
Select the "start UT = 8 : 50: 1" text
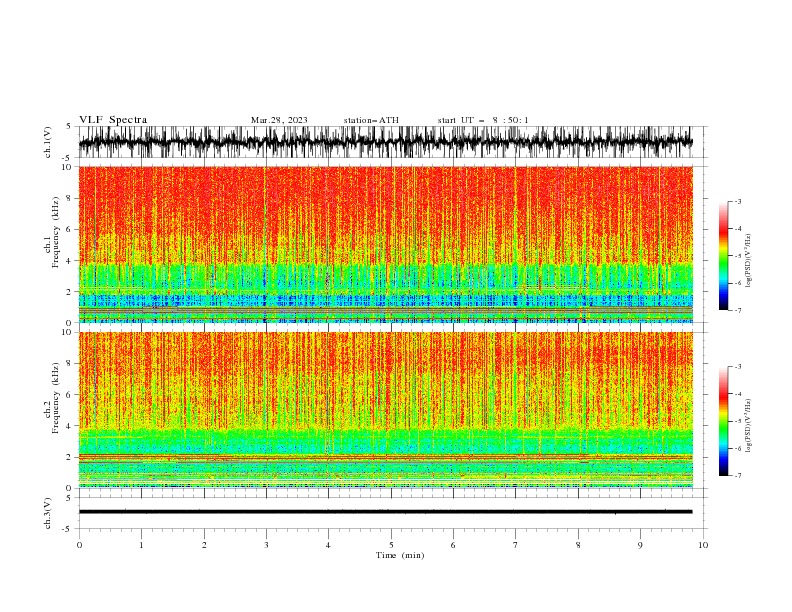483,120
